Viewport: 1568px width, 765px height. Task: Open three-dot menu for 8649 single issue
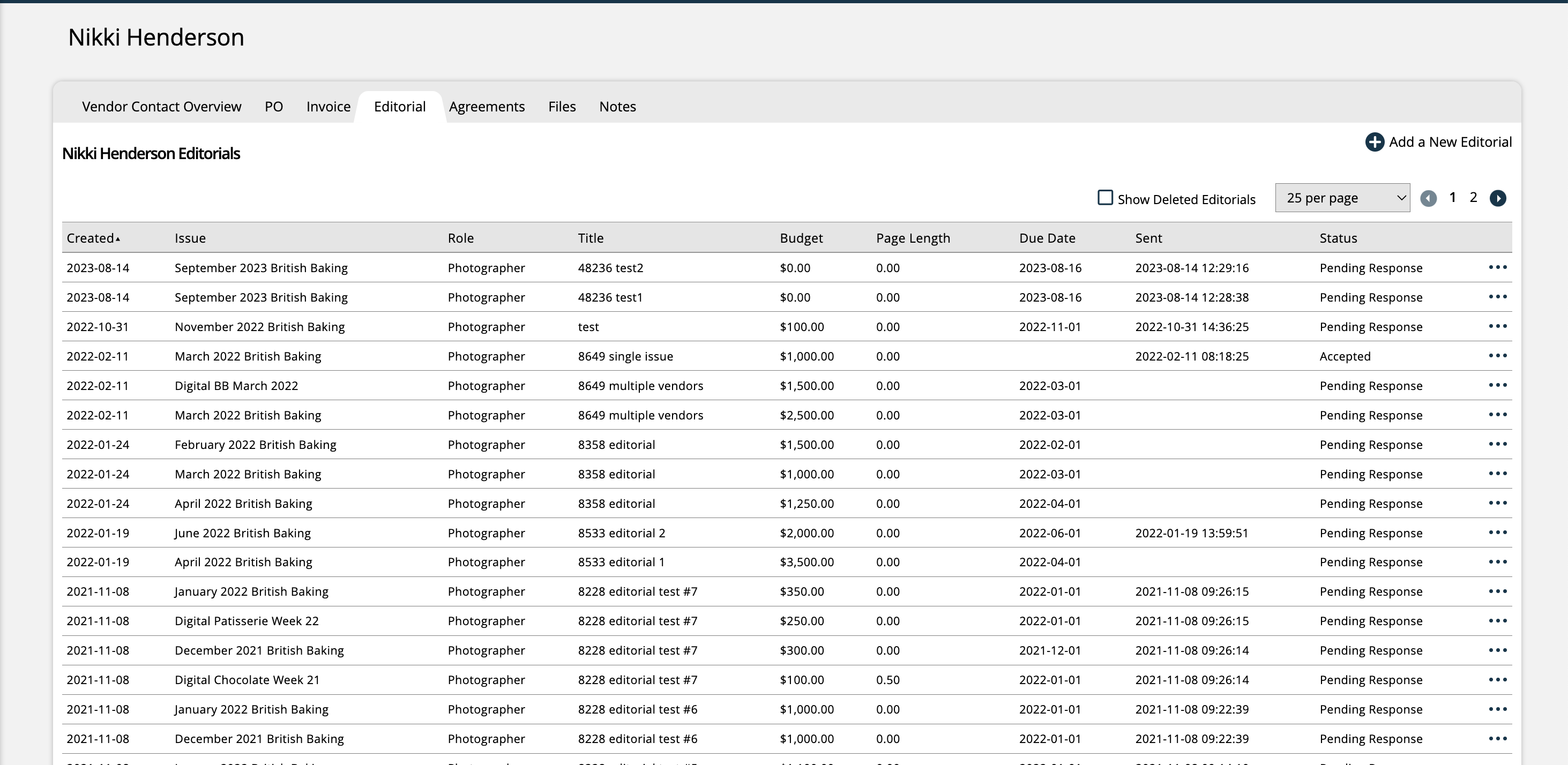coord(1497,355)
